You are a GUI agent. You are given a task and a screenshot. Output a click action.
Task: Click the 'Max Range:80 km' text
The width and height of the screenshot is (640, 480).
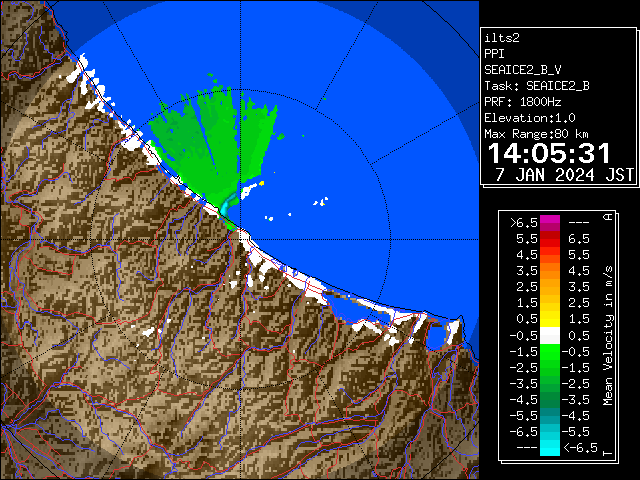coord(536,134)
